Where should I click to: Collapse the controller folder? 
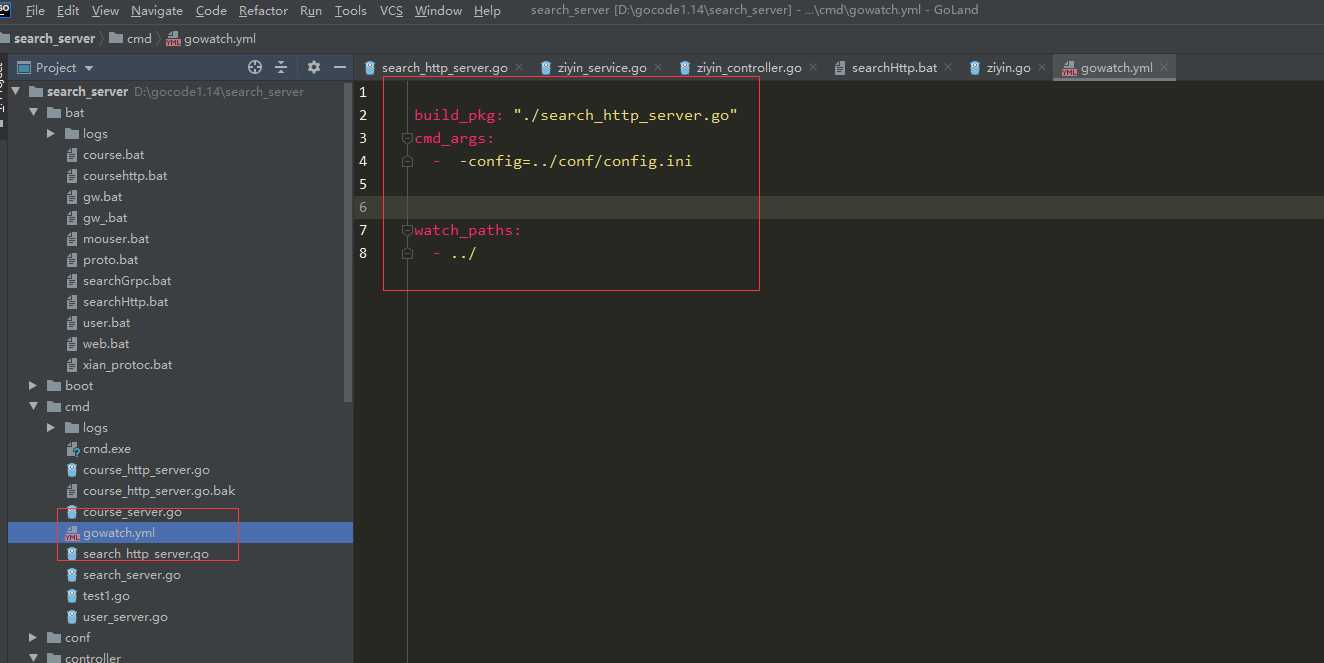[34, 658]
